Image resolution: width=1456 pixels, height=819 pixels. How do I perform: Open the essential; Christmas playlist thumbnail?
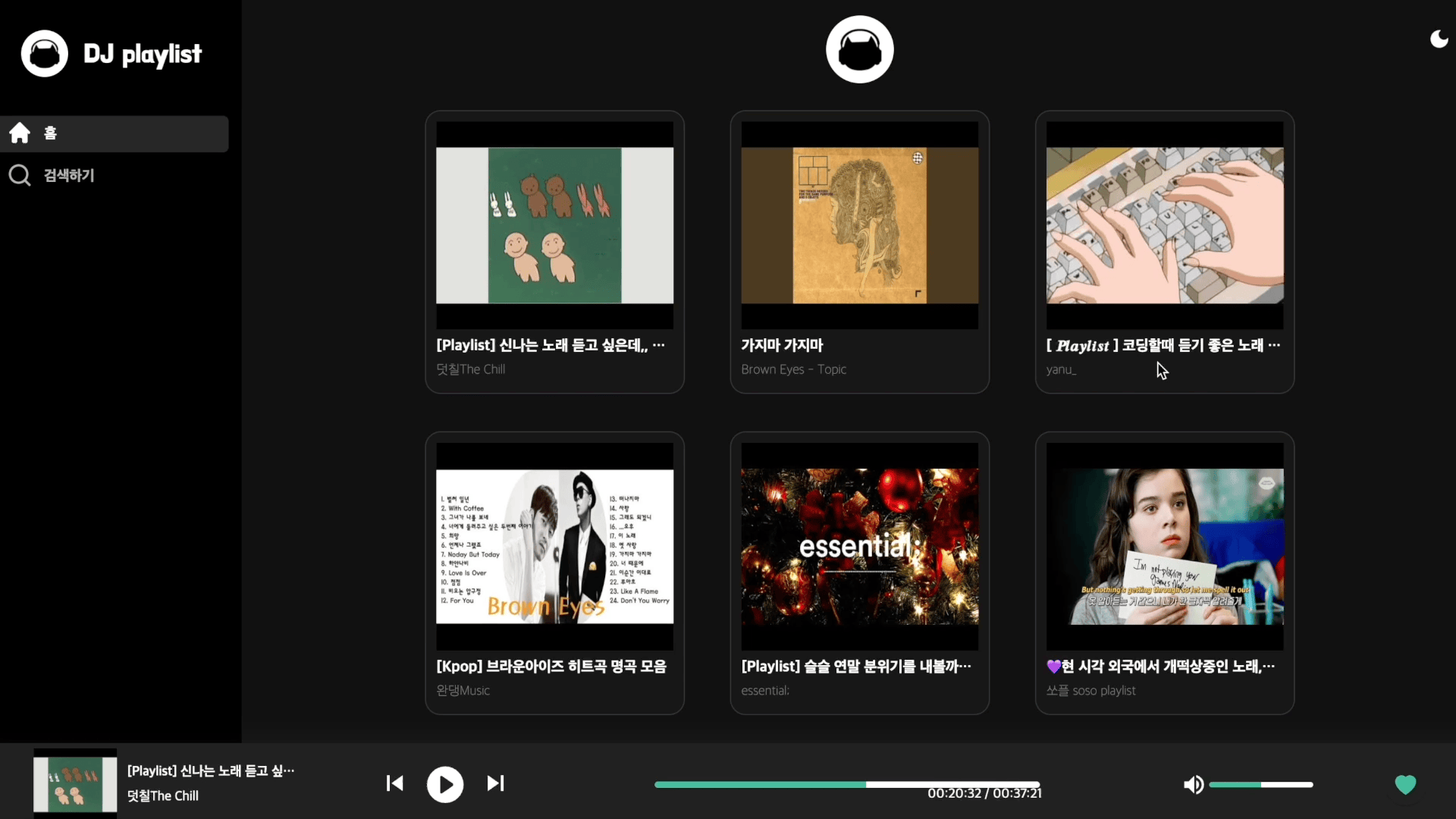pyautogui.click(x=859, y=544)
